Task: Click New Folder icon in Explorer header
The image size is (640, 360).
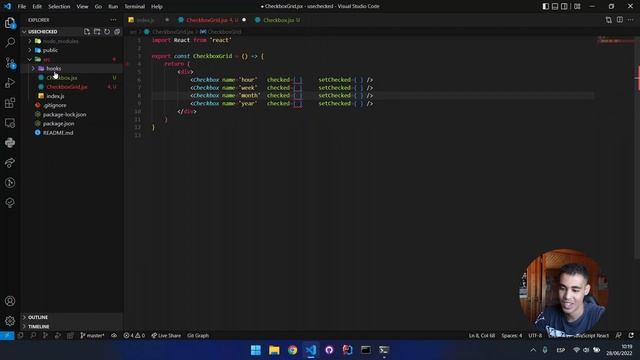Action: click(x=97, y=31)
